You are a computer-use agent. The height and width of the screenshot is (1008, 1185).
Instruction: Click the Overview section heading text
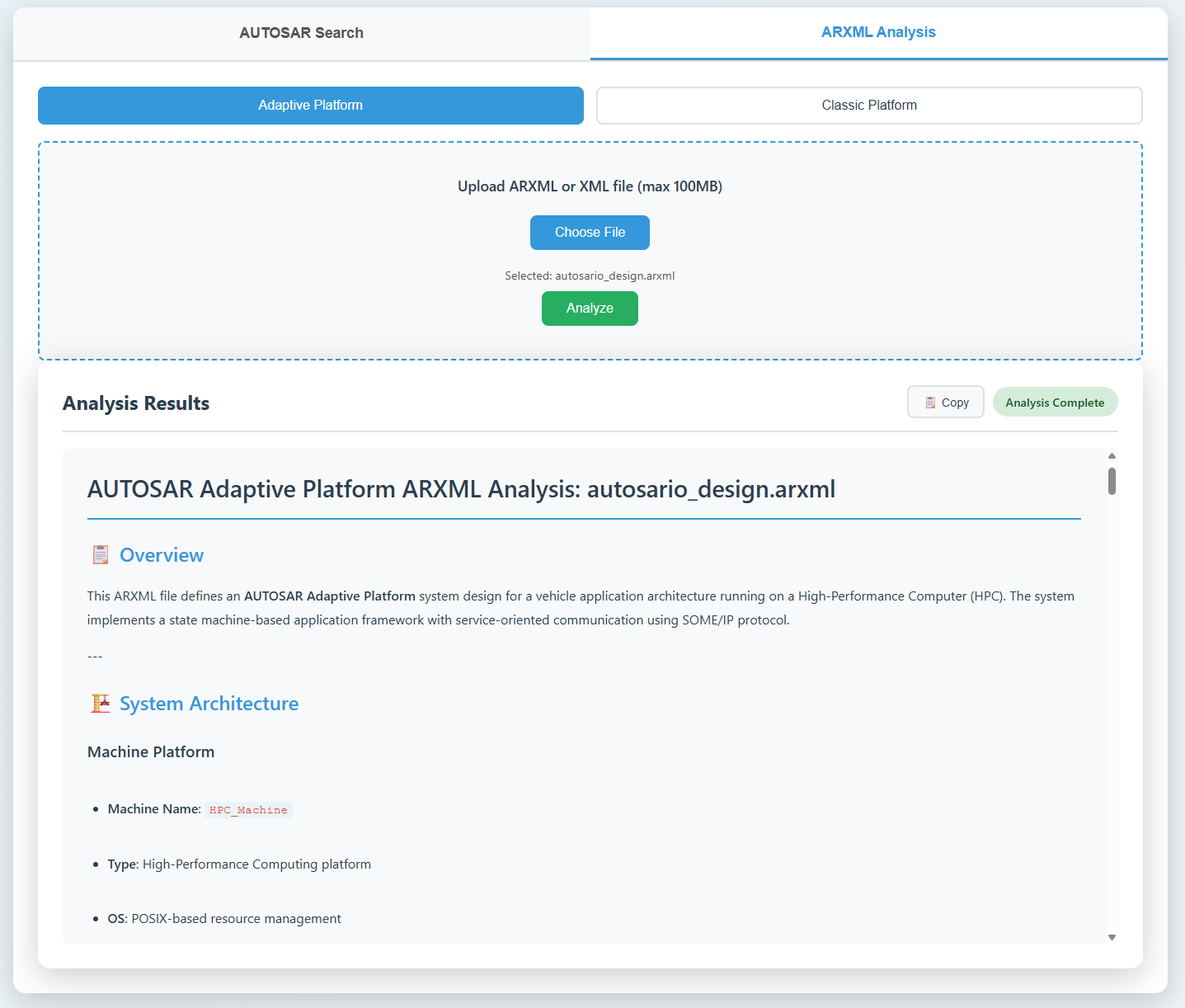point(162,555)
